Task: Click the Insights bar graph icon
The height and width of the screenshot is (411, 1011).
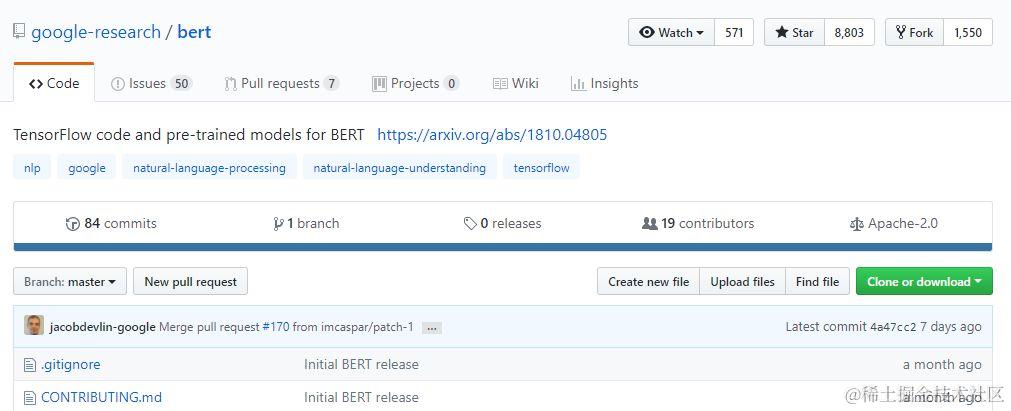Action: tap(578, 84)
